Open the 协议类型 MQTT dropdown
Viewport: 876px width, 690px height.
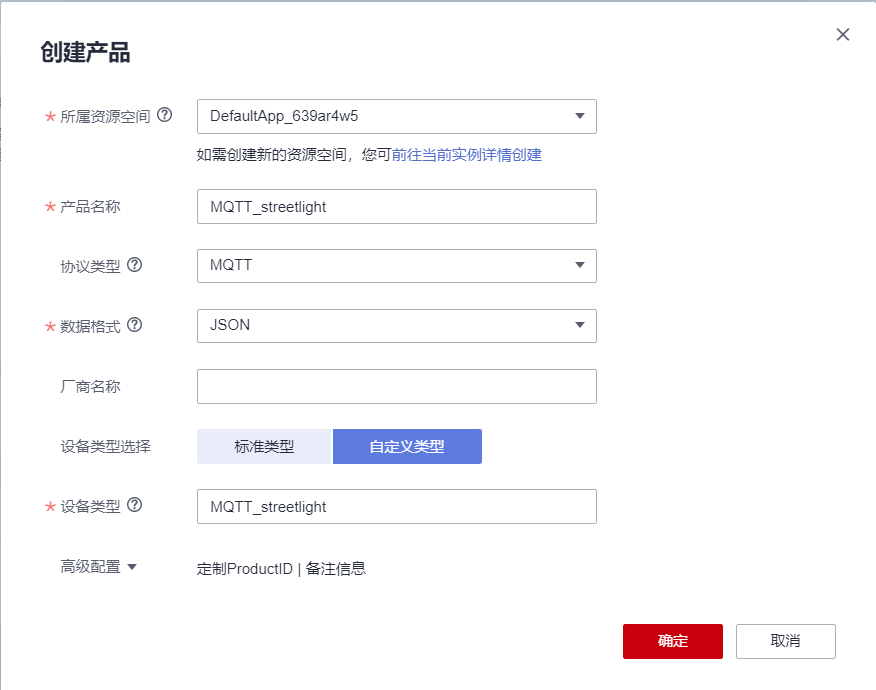pos(396,266)
